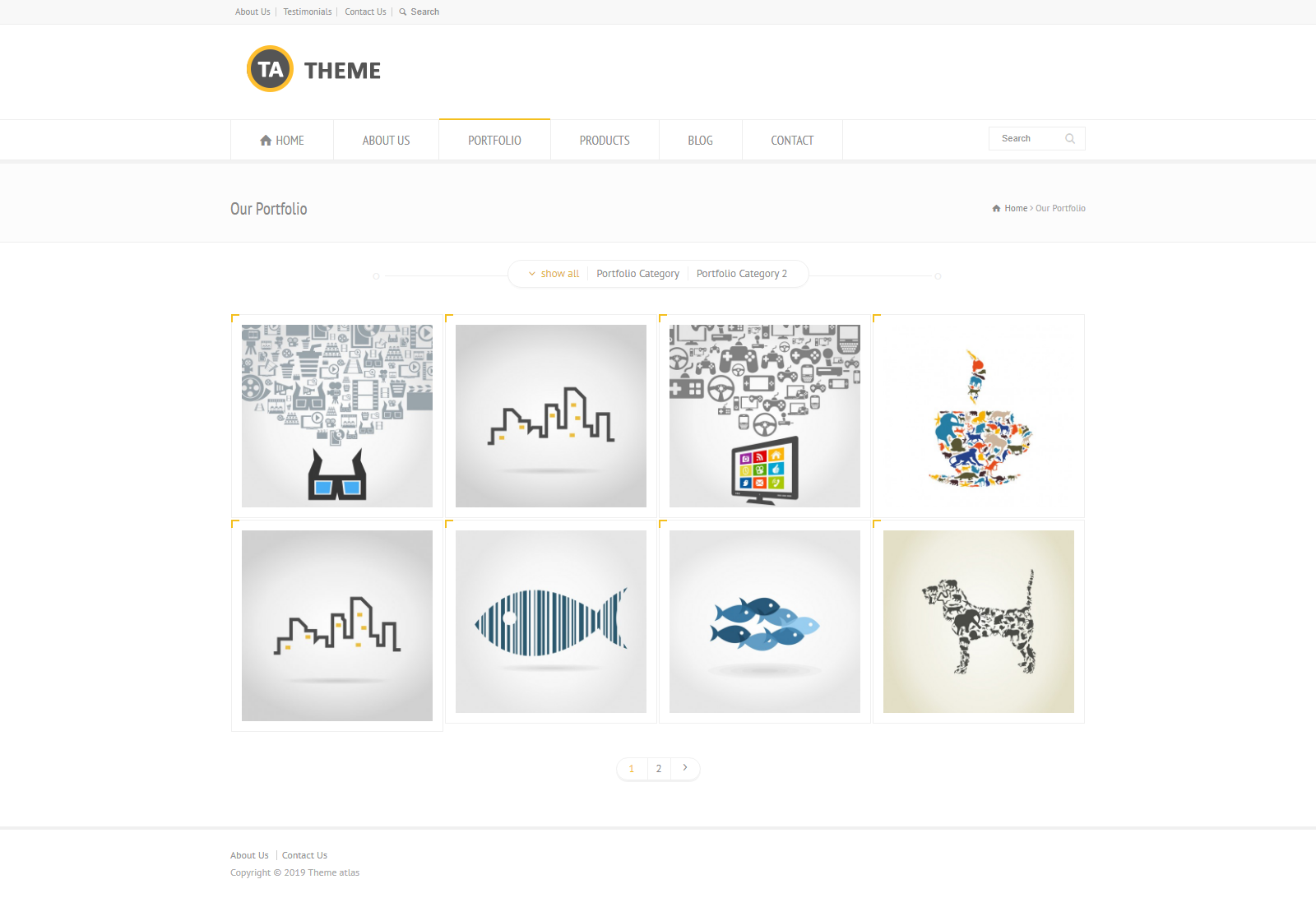1316x907 pixels.
Task: Go to next page using arrow
Action: (x=685, y=768)
